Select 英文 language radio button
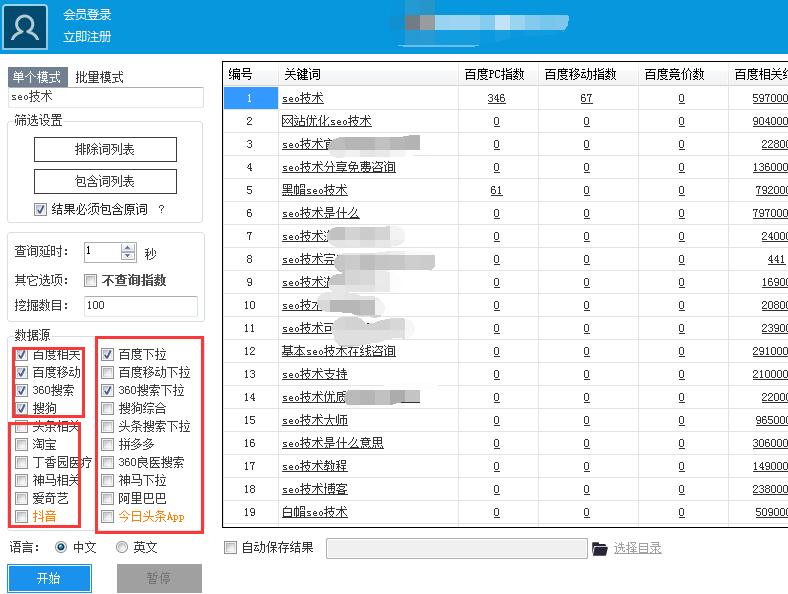788x594 pixels. tap(122, 547)
